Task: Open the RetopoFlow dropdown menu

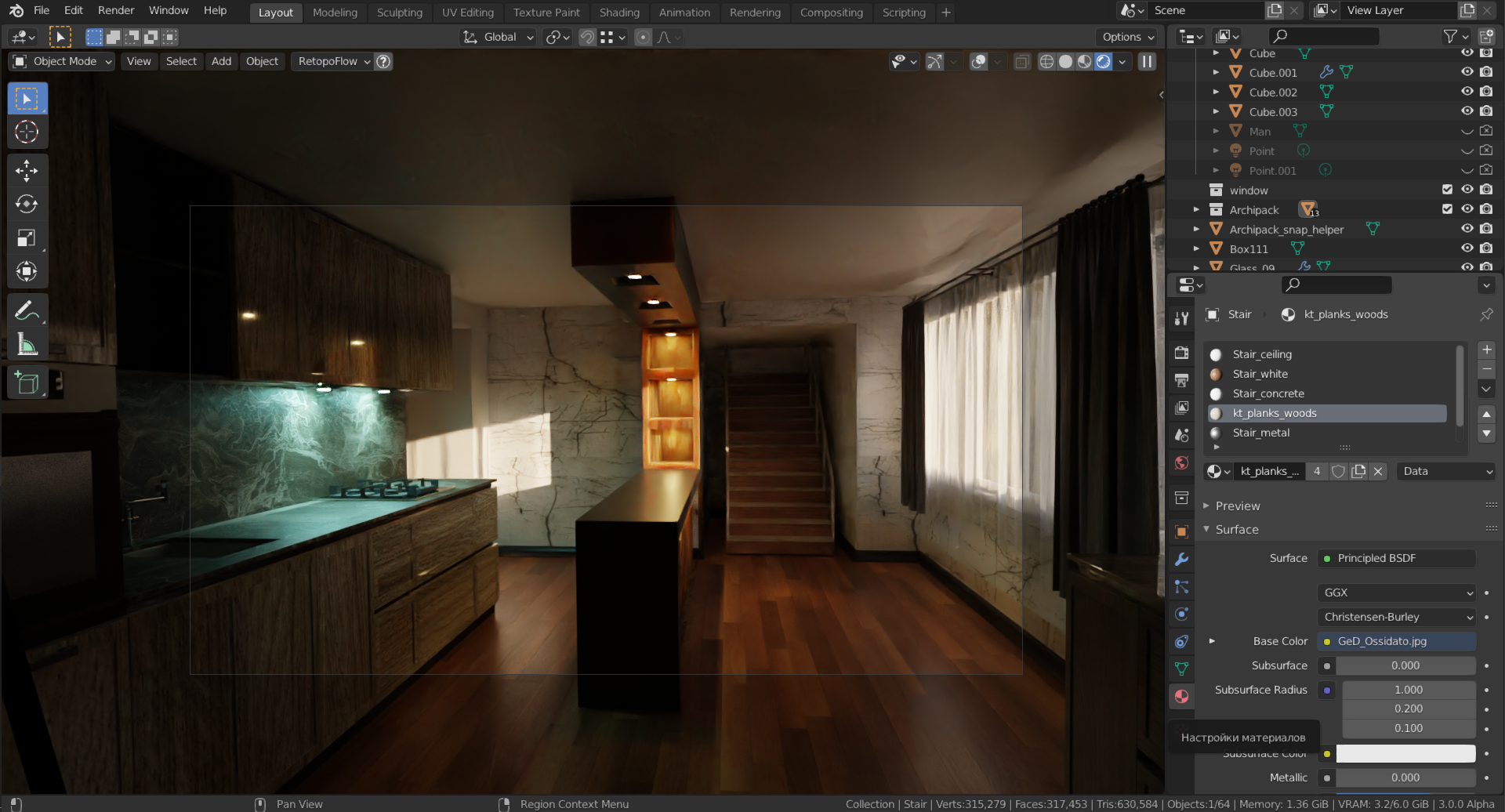Action: tap(333, 61)
